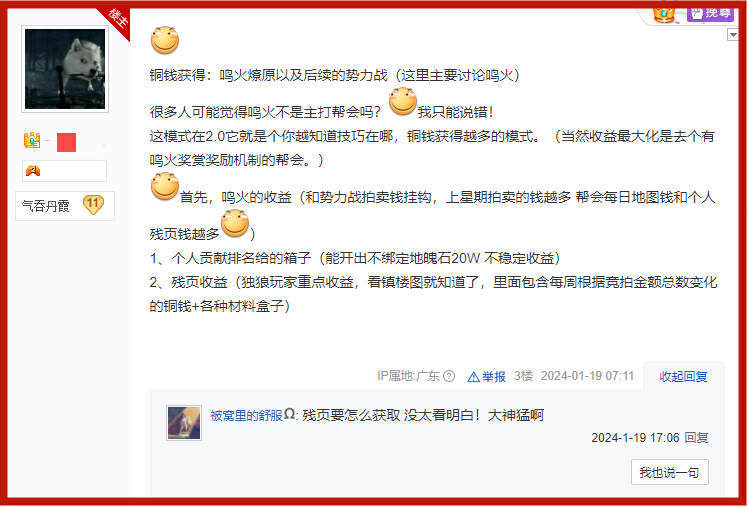Screen dimensions: 748x507
Task: Click the first smiley emoticon at post top
Action: [x=165, y=40]
